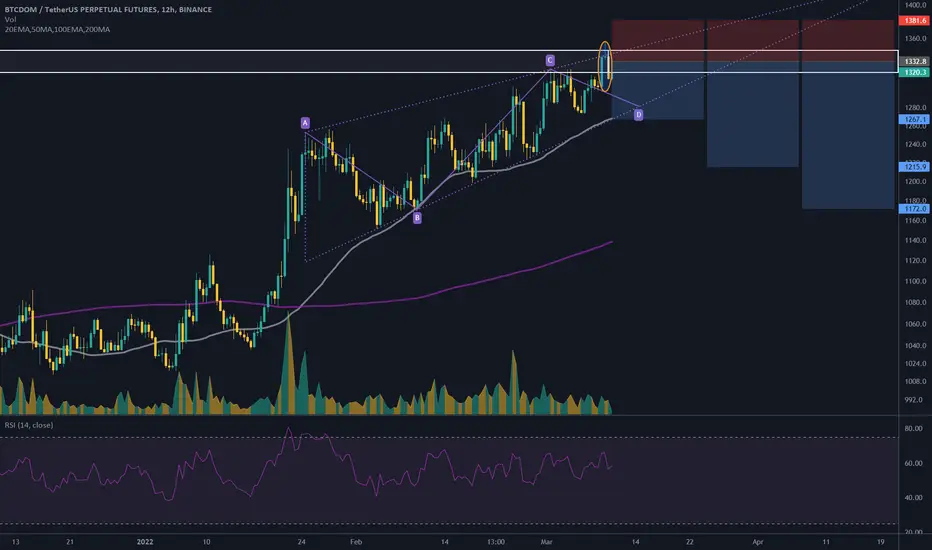
Task: Open the RSI (14, close) indicator label
Action: (29, 425)
